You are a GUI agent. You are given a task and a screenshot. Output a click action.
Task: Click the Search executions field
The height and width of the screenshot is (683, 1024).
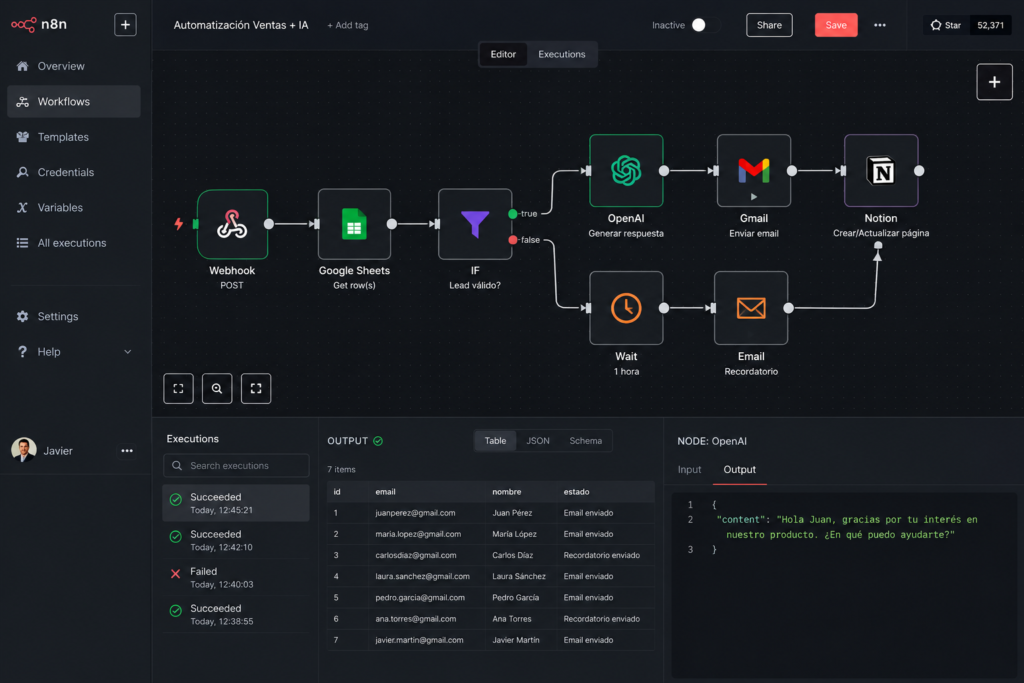236,466
